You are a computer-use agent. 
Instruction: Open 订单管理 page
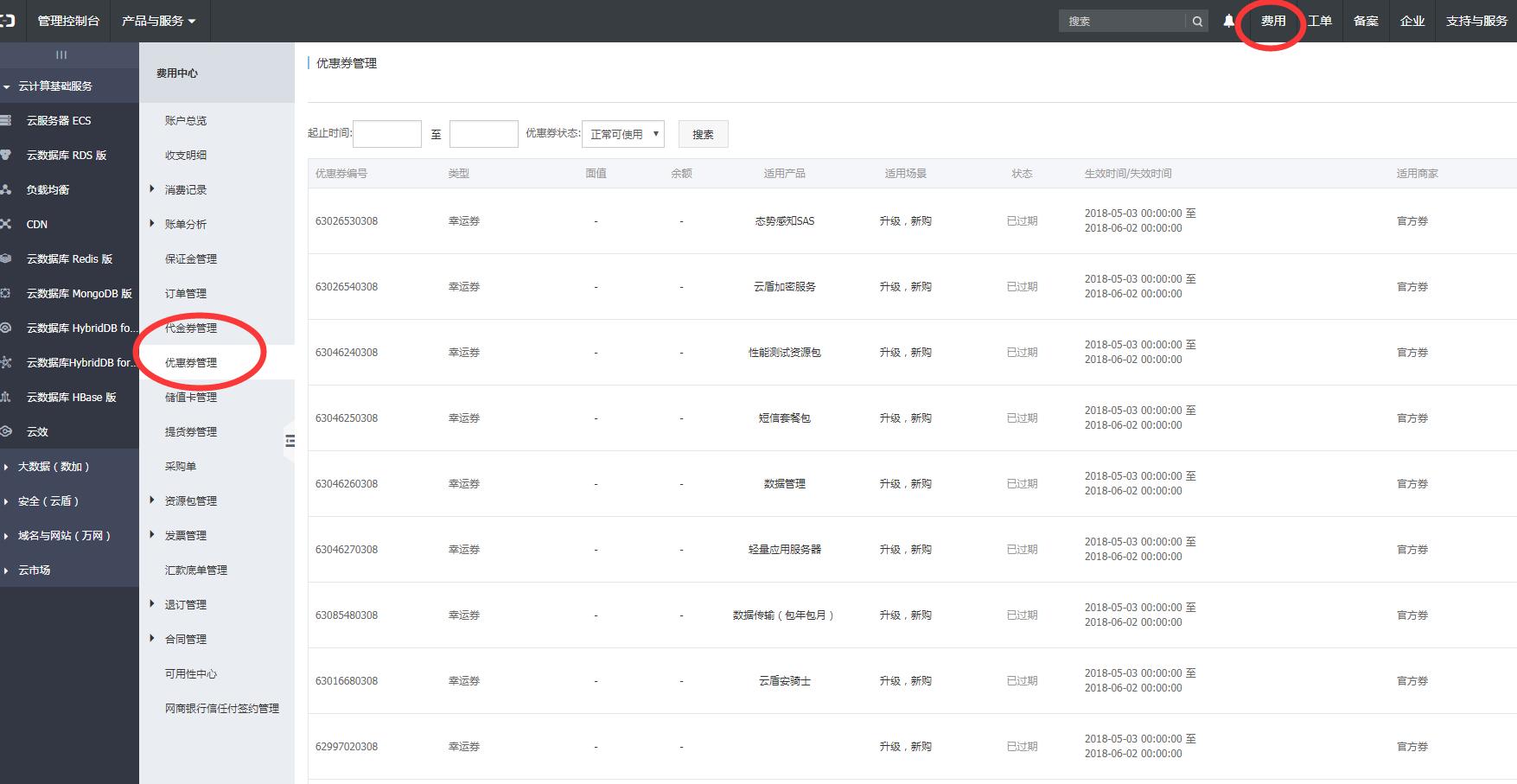point(186,293)
